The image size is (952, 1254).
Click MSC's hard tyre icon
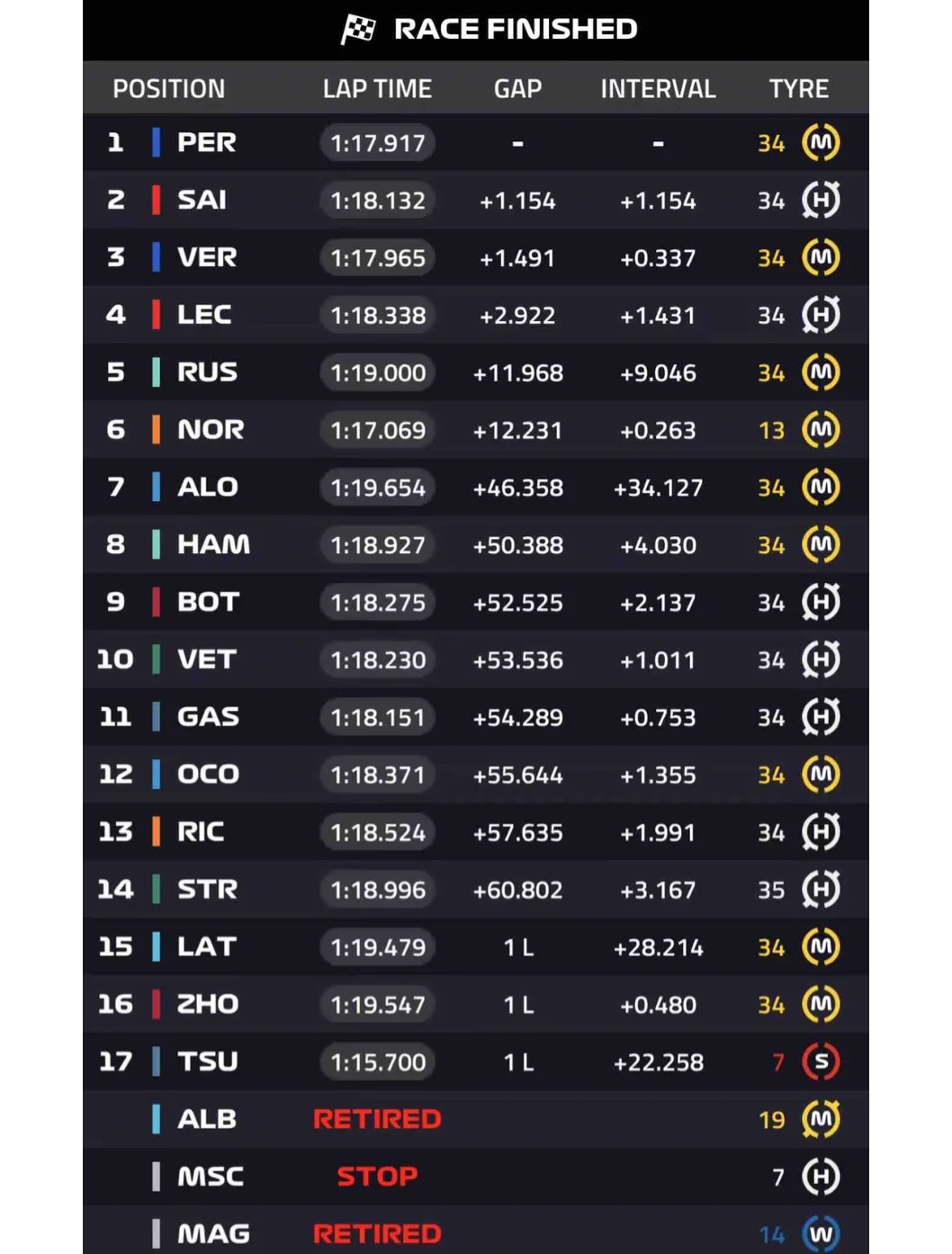821,1176
